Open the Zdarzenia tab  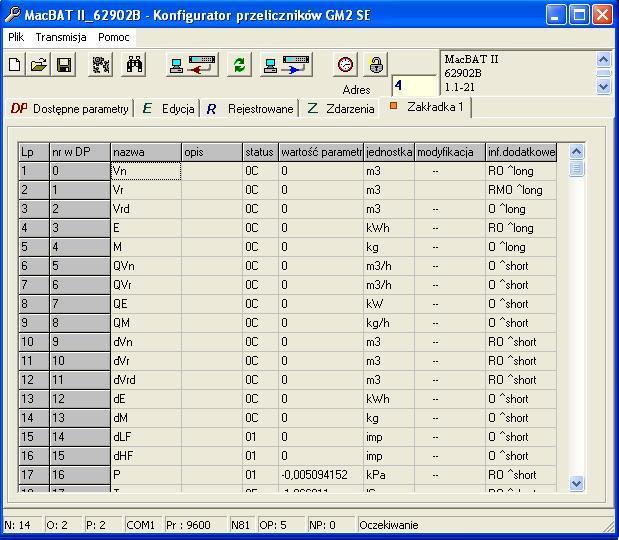[340, 109]
